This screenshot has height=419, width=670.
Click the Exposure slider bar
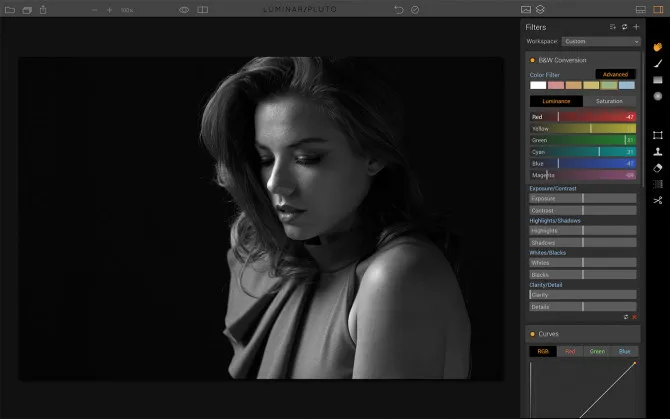[x=583, y=198]
